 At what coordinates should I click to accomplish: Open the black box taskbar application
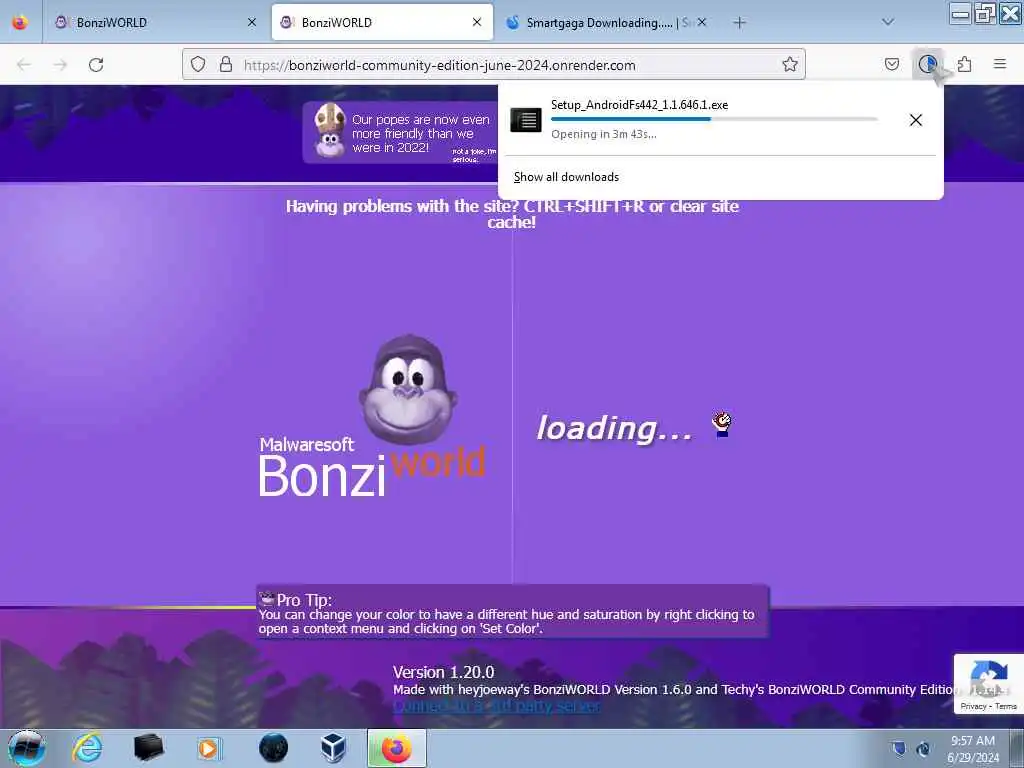tap(148, 748)
